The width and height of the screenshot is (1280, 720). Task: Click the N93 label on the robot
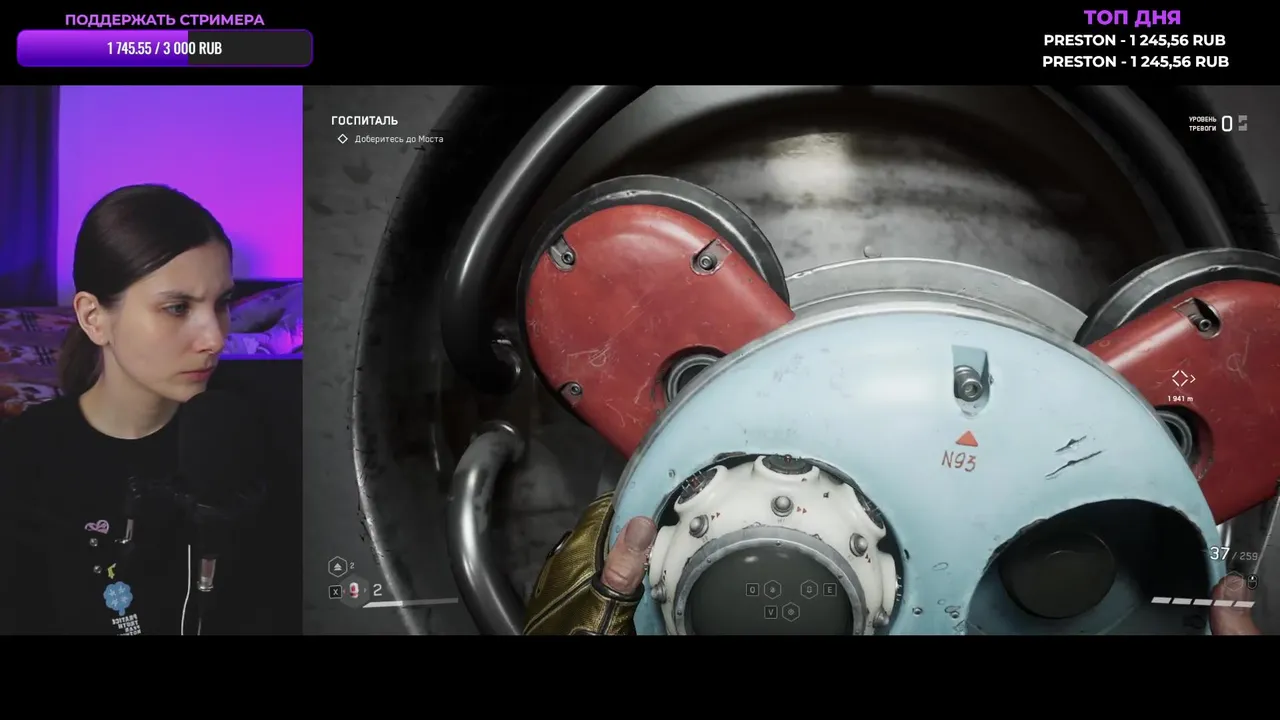coord(958,461)
